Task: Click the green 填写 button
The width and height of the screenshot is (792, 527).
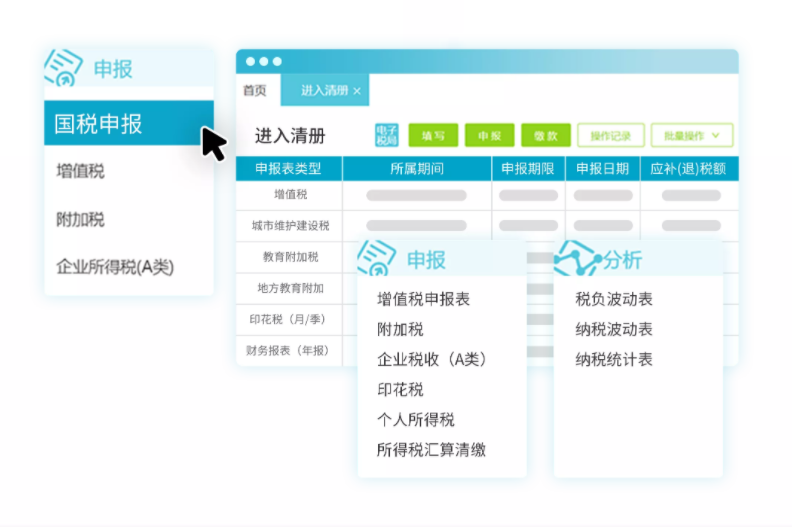Action: (433, 135)
